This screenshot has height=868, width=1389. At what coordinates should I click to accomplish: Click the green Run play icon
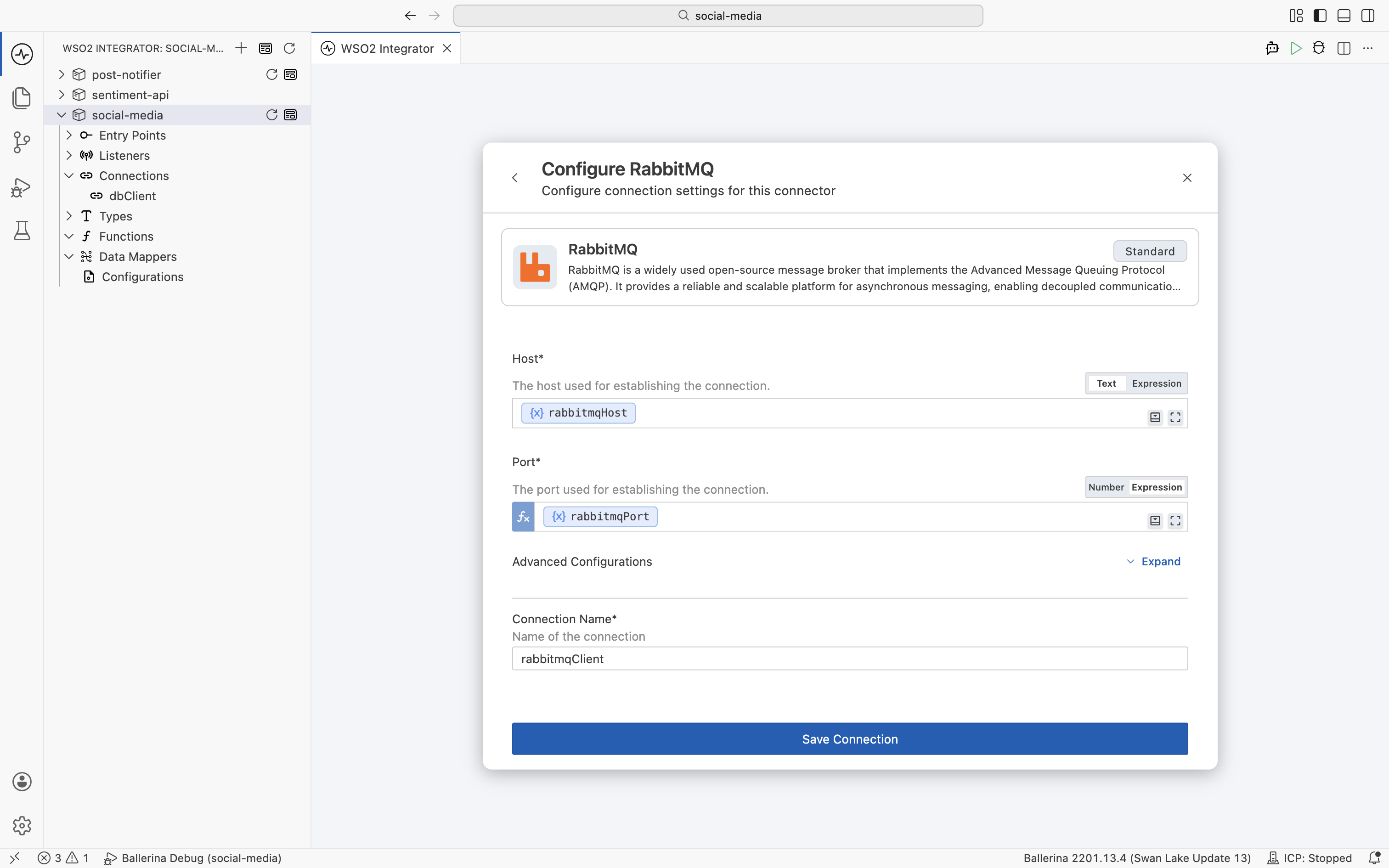tap(1295, 48)
